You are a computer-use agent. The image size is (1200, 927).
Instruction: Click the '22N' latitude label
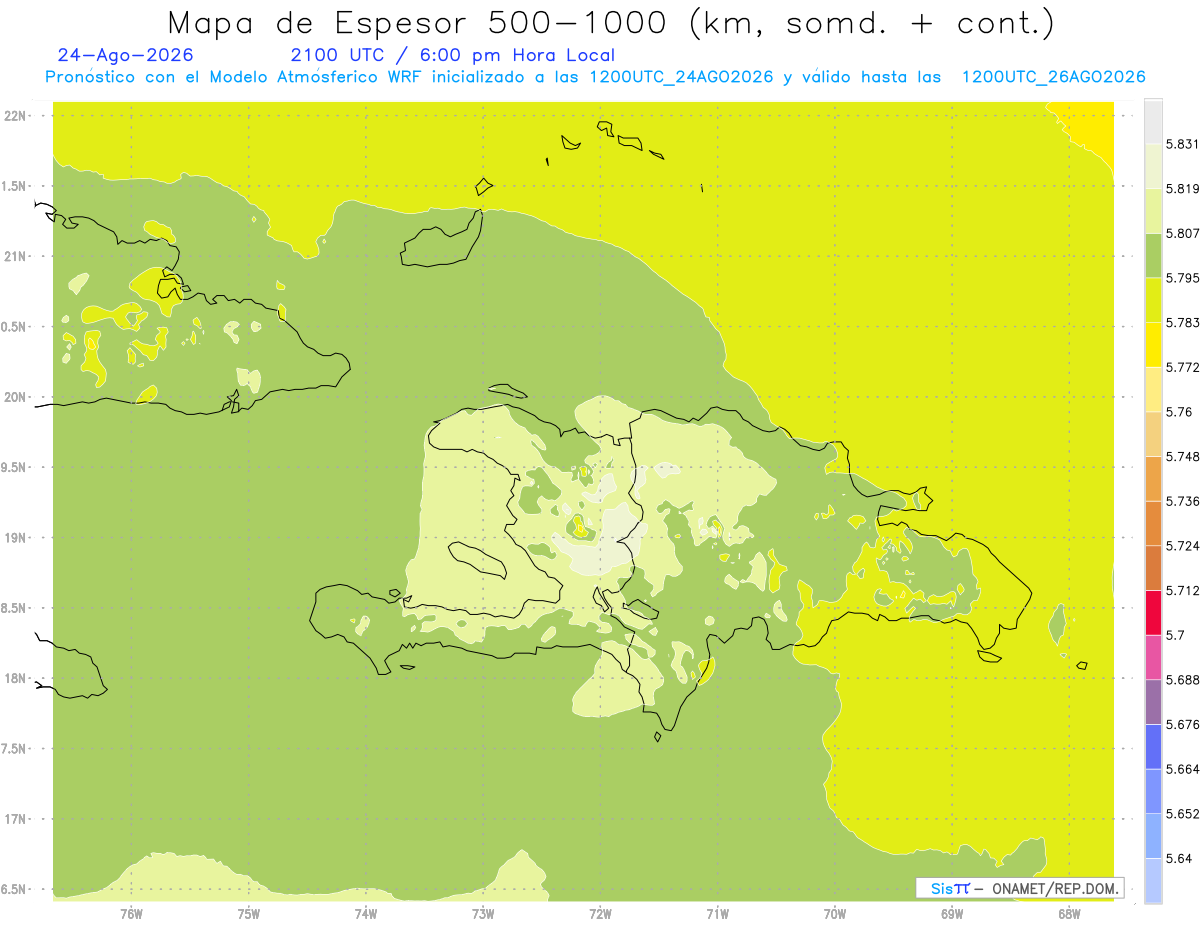click(14, 115)
